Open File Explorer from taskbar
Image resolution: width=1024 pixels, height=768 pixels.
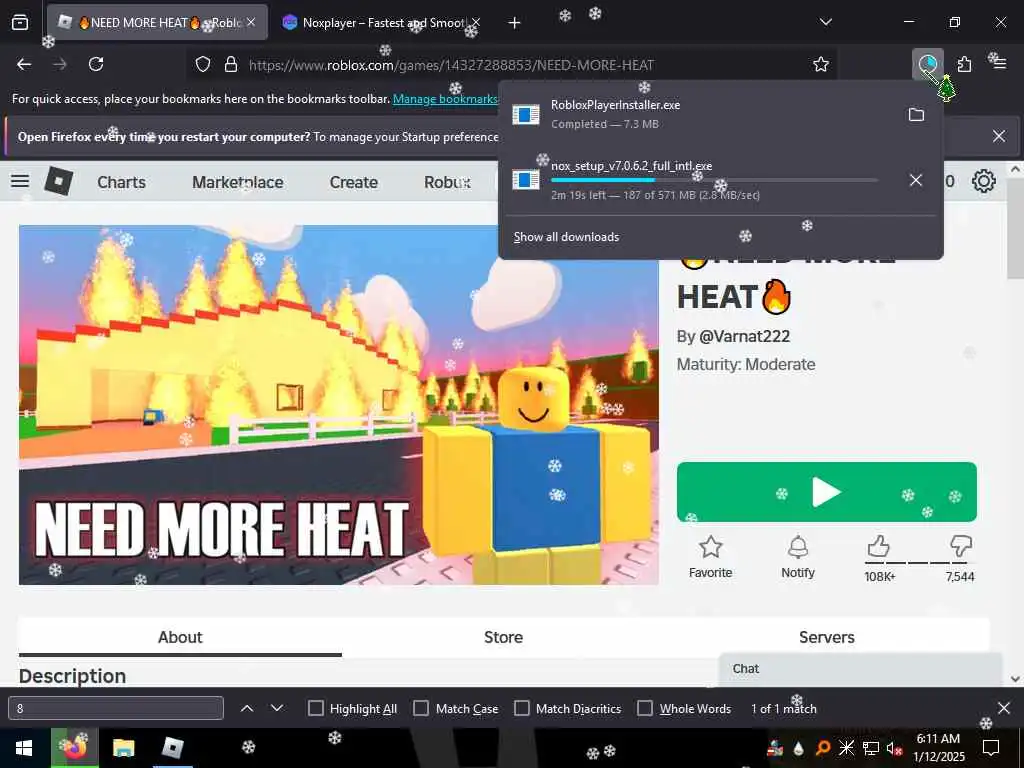coord(123,748)
